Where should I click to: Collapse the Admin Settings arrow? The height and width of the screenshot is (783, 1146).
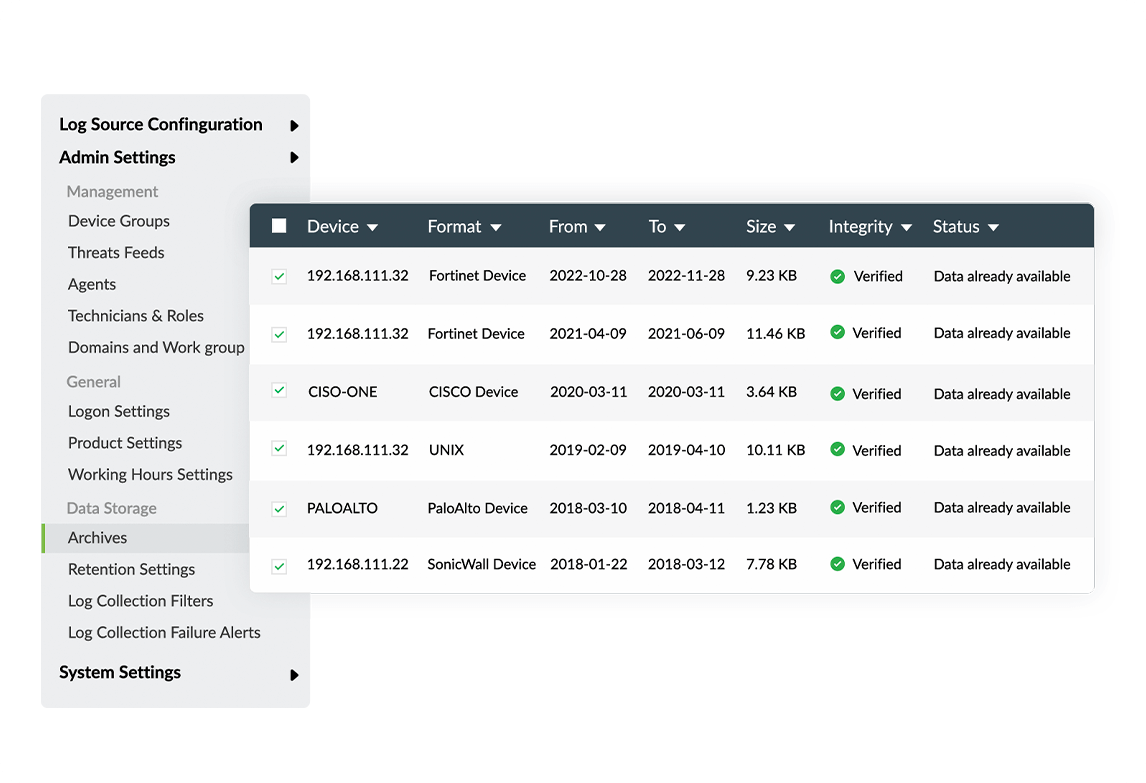coord(294,158)
